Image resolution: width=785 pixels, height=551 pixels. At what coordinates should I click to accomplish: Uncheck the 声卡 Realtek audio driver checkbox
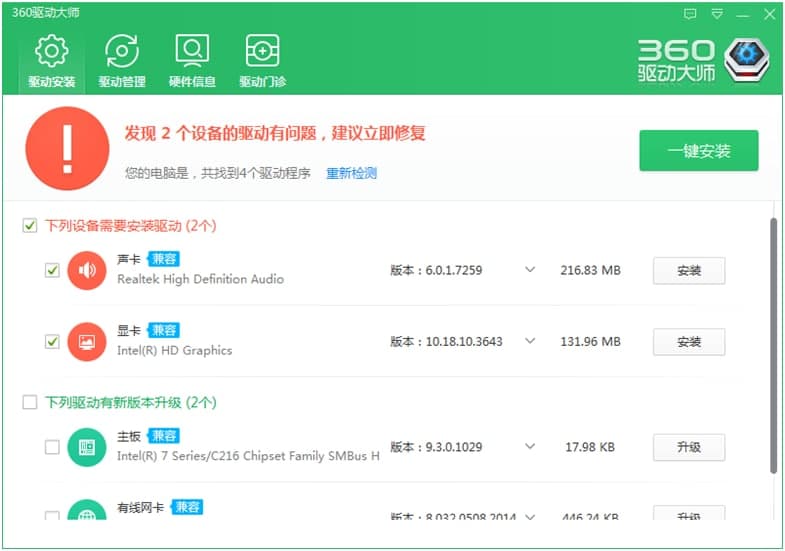click(x=52, y=270)
